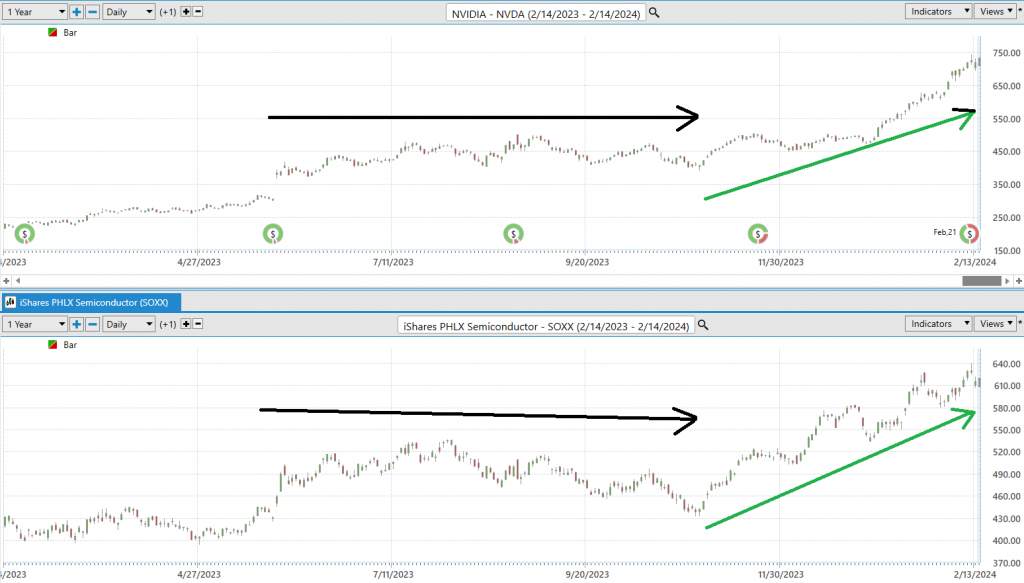Click the chart icon on SOXX tab
This screenshot has height=583, width=1024.
pyautogui.click(x=10, y=302)
